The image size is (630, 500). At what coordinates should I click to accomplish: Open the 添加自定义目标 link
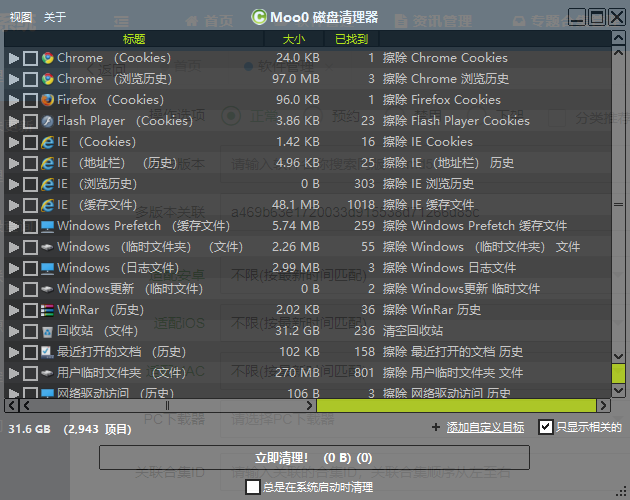[485, 427]
